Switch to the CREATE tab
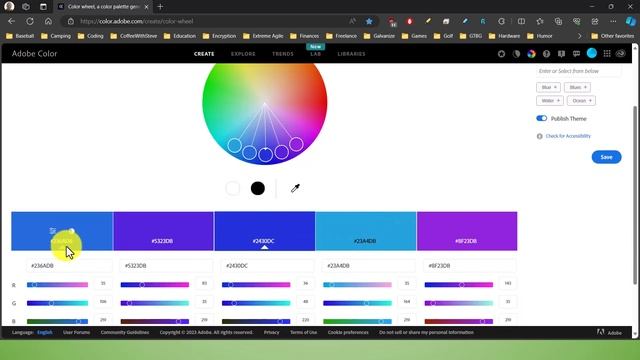Screen dimensions: 640x360 click(x=204, y=54)
